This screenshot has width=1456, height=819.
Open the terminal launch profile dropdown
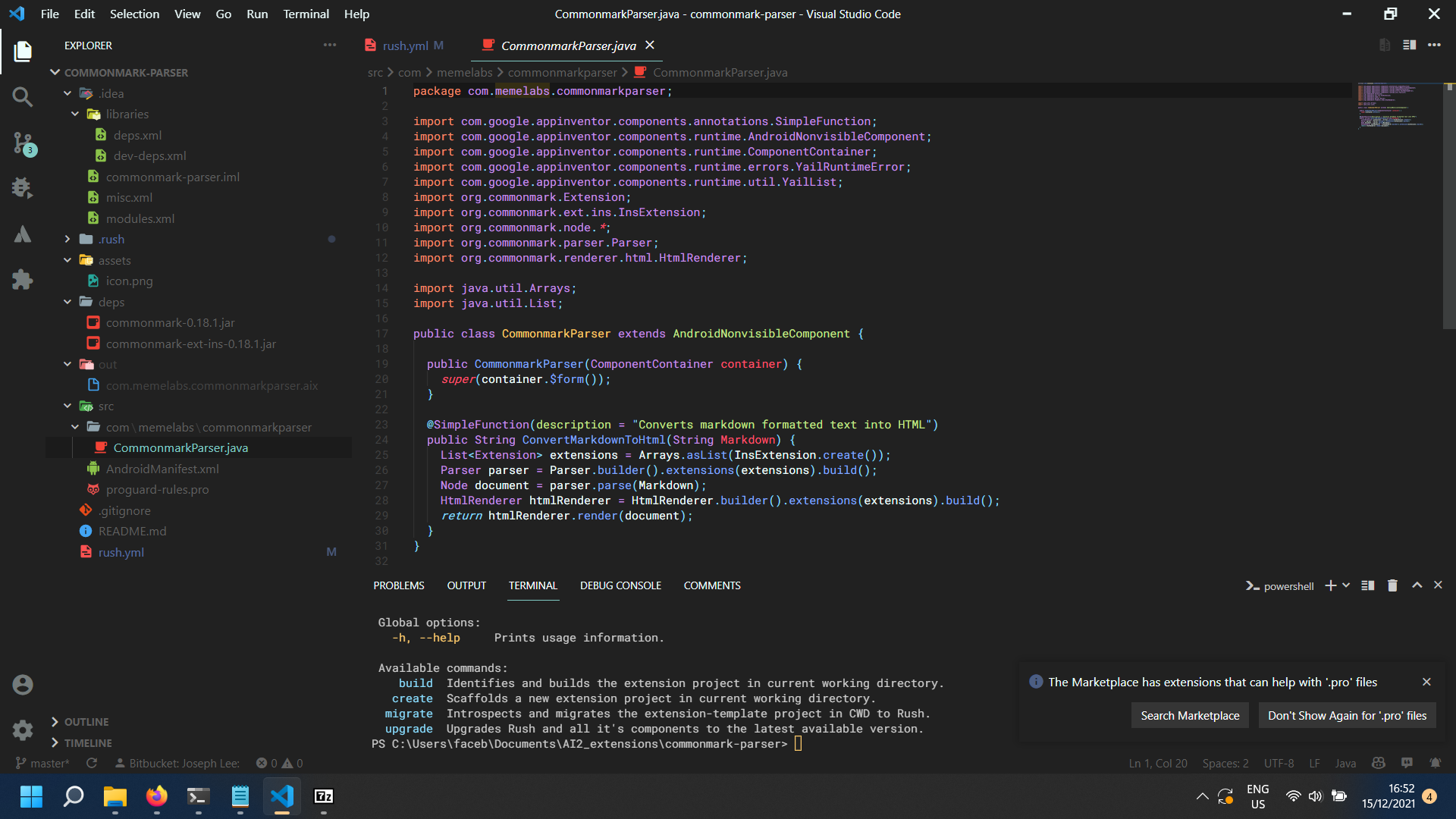(x=1346, y=585)
